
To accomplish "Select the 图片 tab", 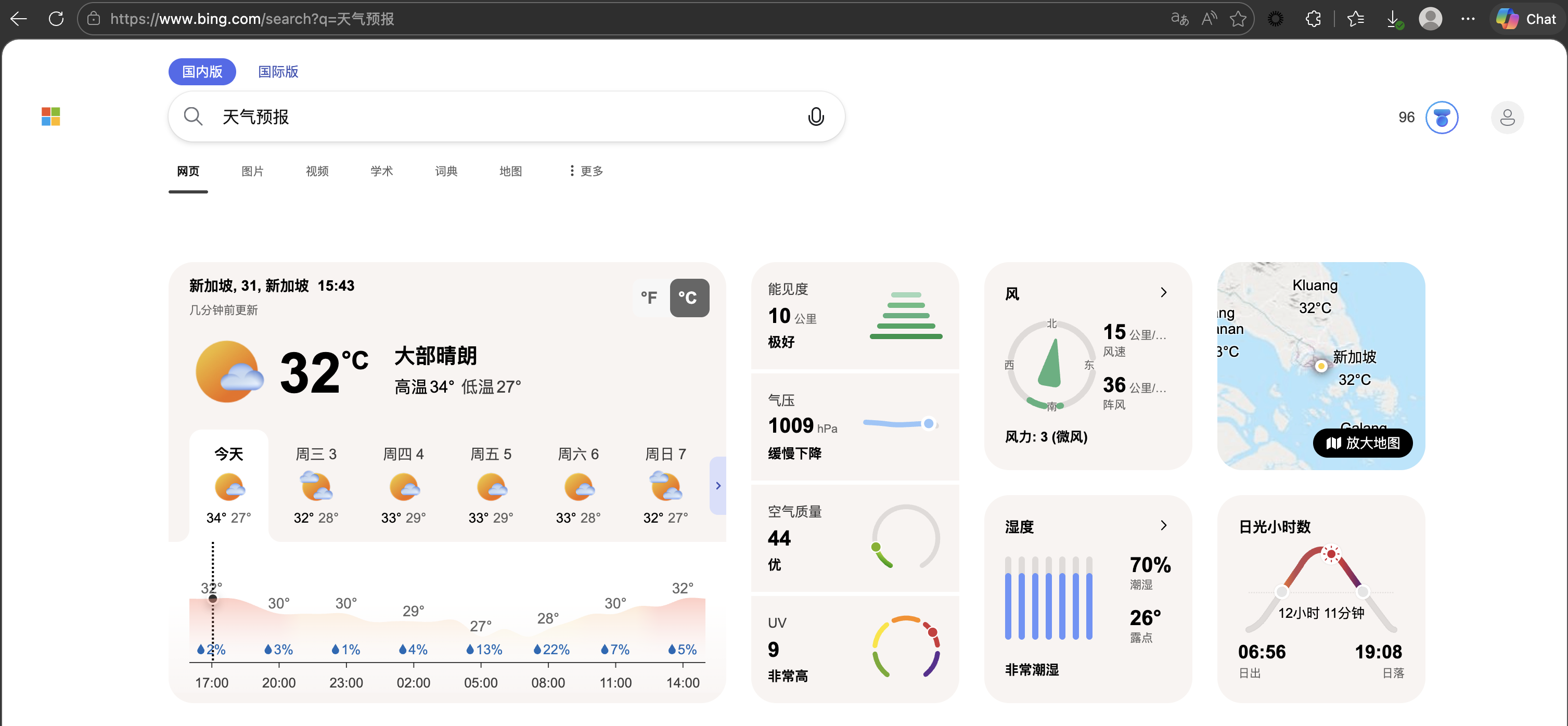I will pos(253,172).
